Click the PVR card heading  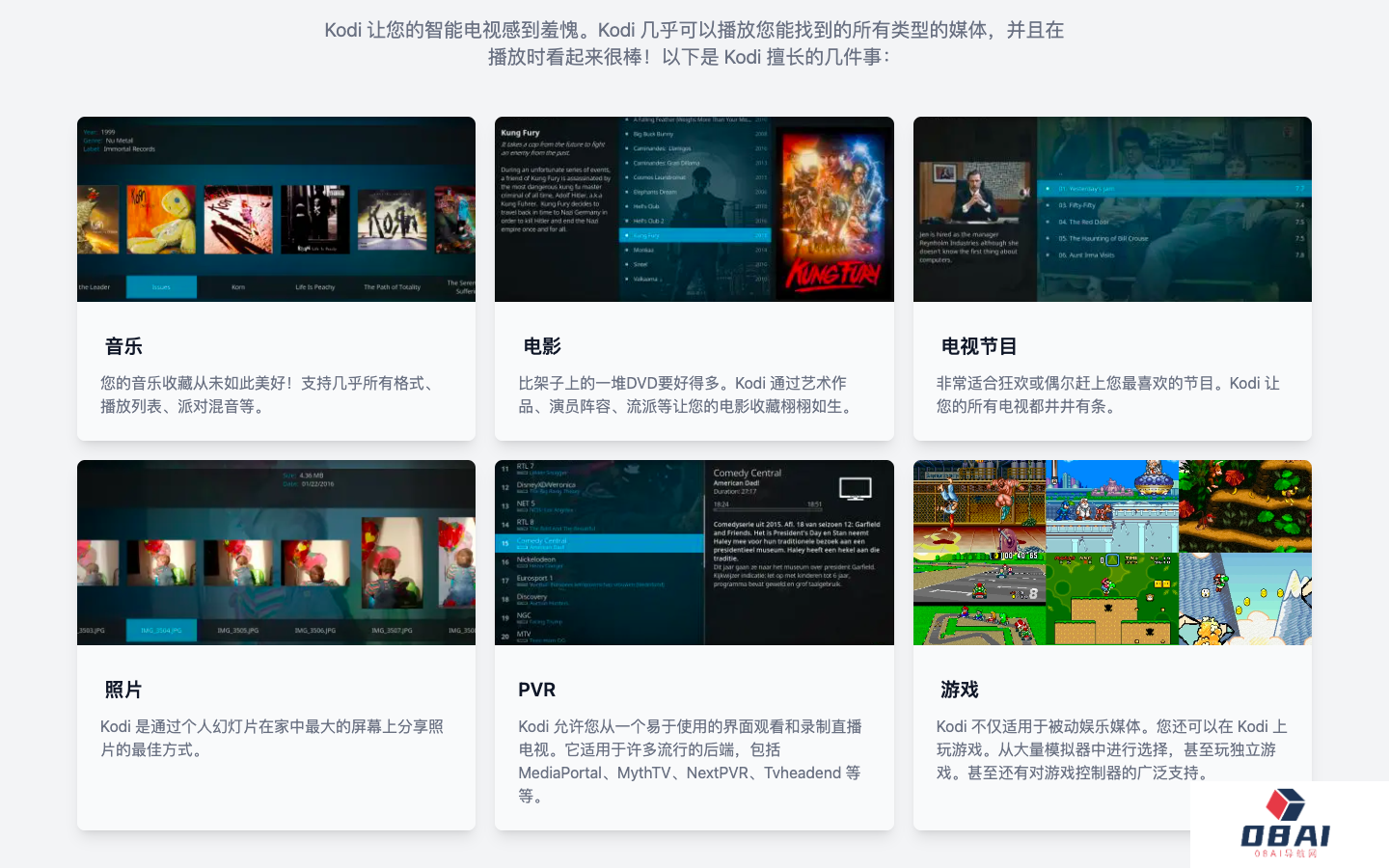[537, 690]
